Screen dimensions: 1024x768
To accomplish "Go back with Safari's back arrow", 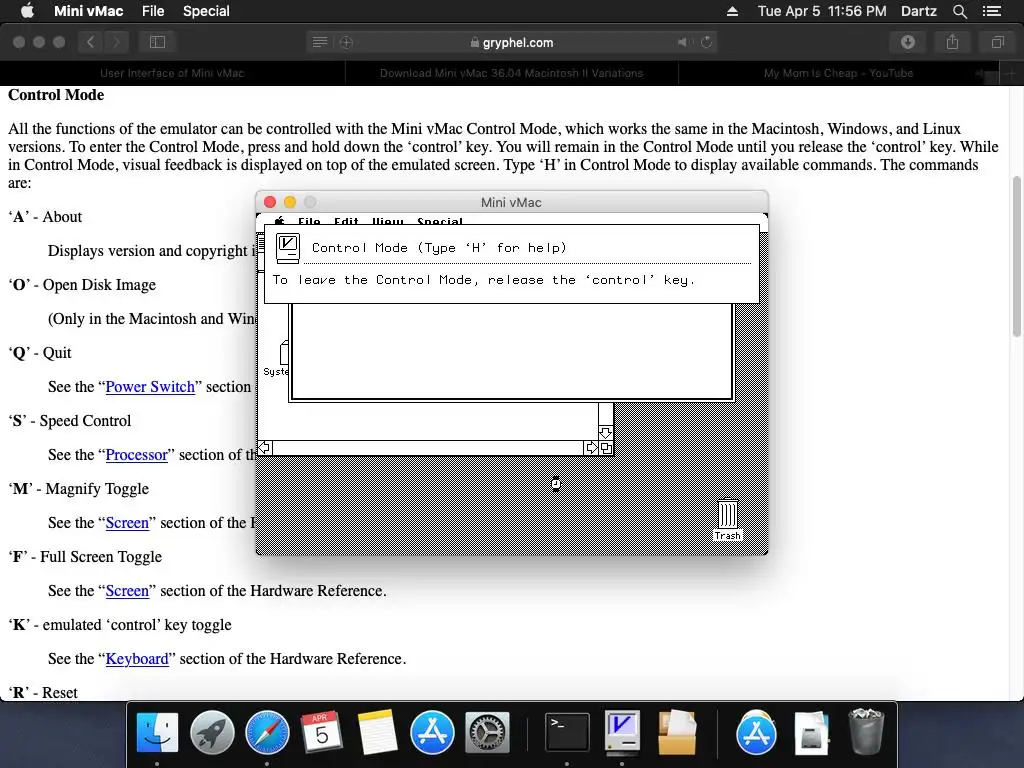I will 90,42.
